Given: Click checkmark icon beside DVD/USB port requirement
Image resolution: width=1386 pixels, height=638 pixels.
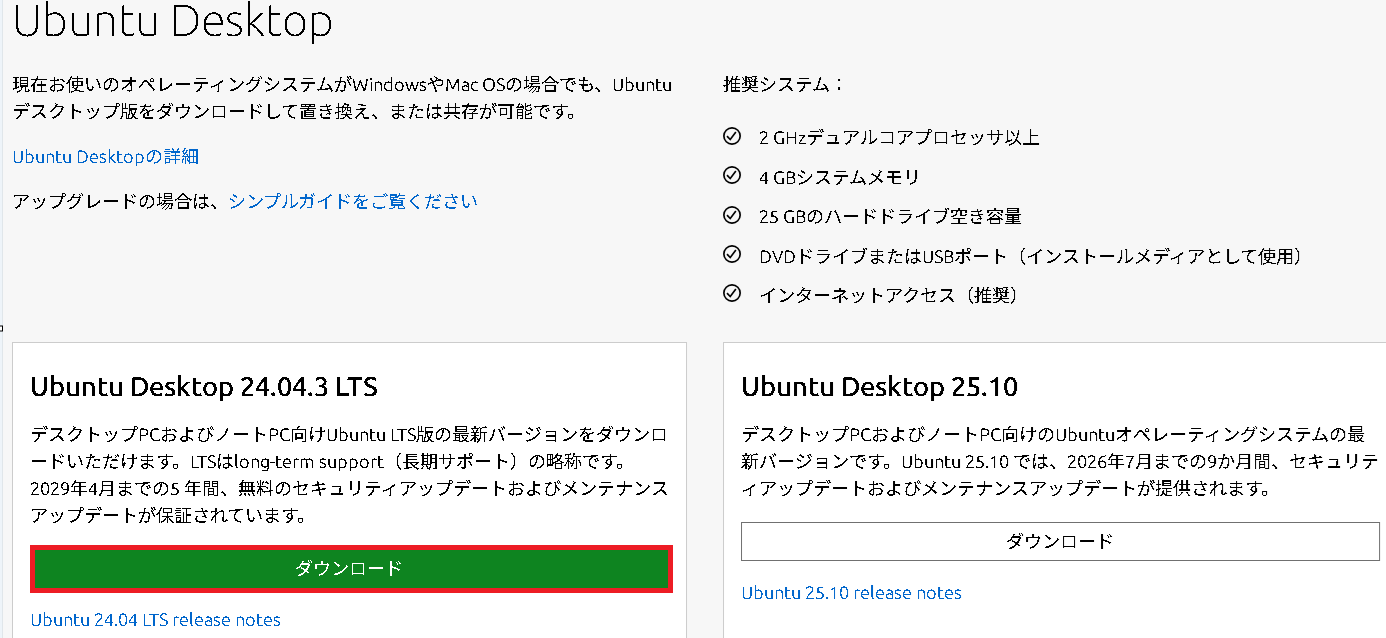Looking at the screenshot, I should (x=731, y=254).
